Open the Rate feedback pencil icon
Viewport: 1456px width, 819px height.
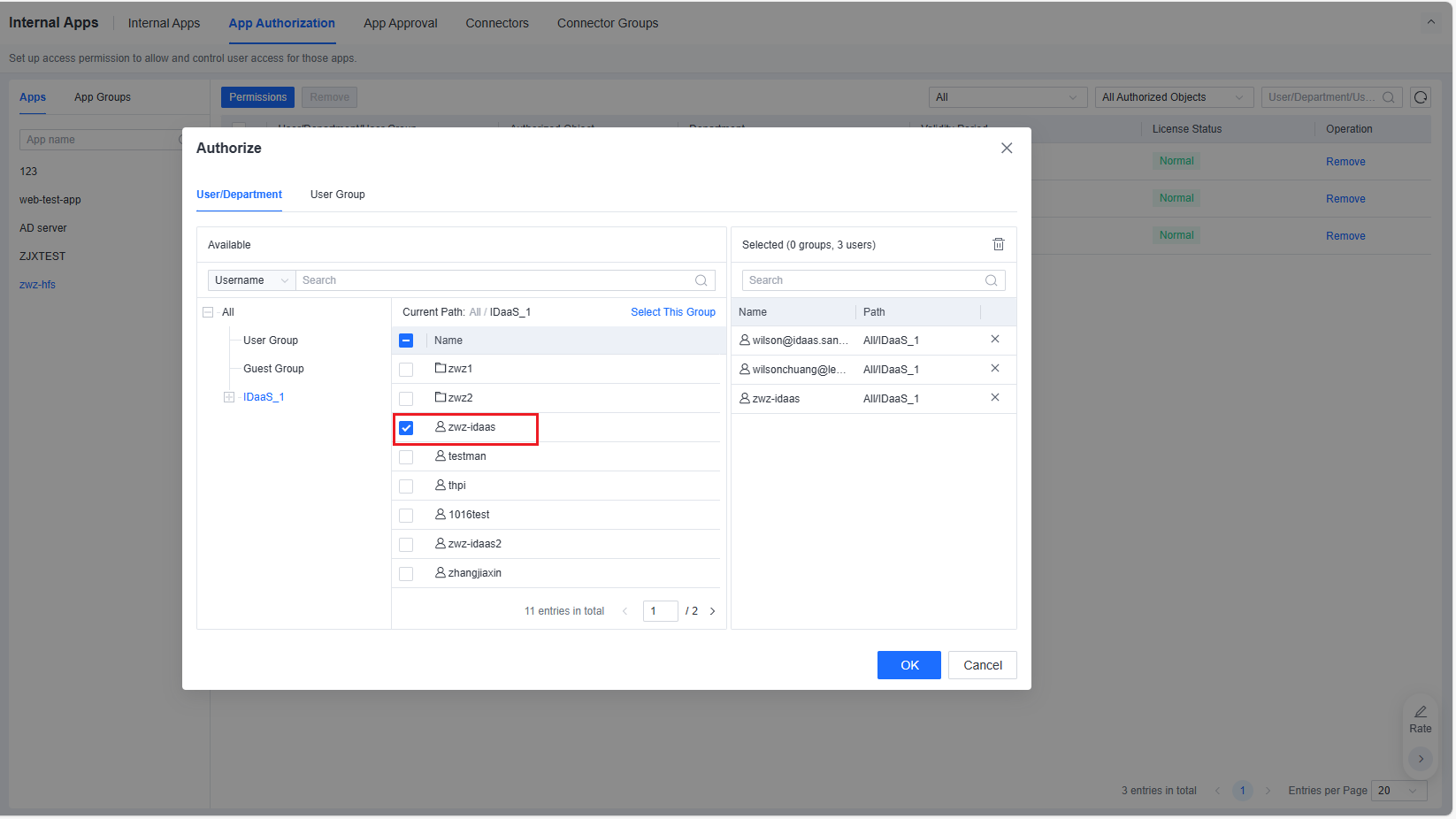click(1421, 712)
